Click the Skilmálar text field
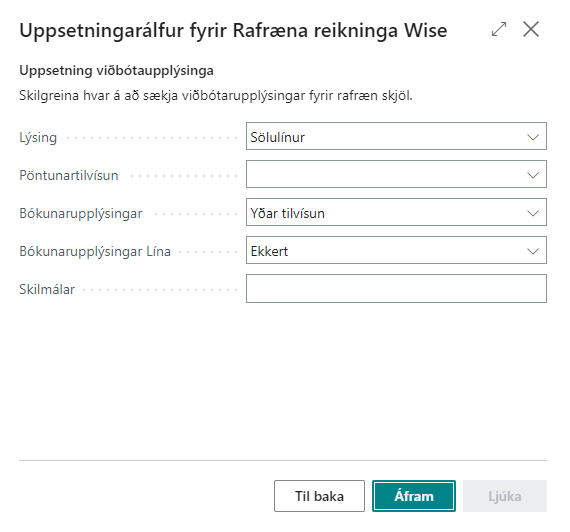Screen dimensions: 570x532 pos(396,289)
